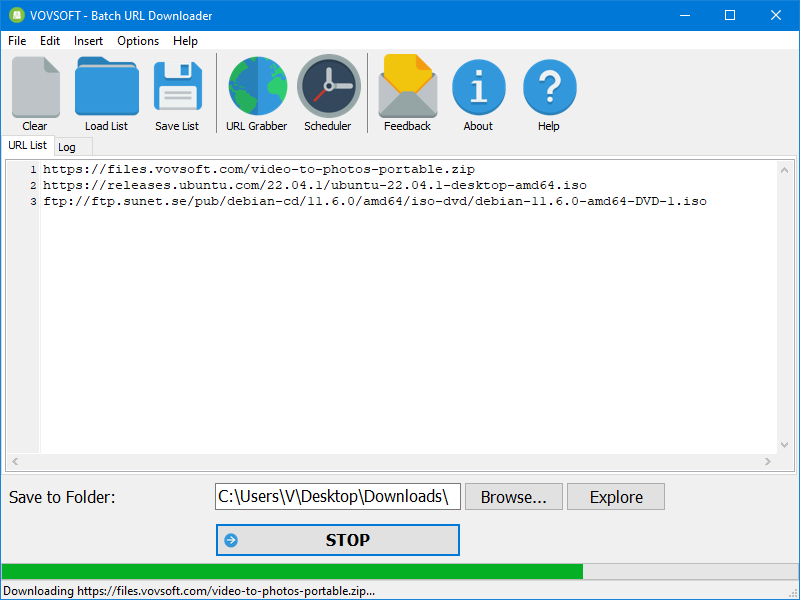Open the Options menu

pyautogui.click(x=137, y=41)
